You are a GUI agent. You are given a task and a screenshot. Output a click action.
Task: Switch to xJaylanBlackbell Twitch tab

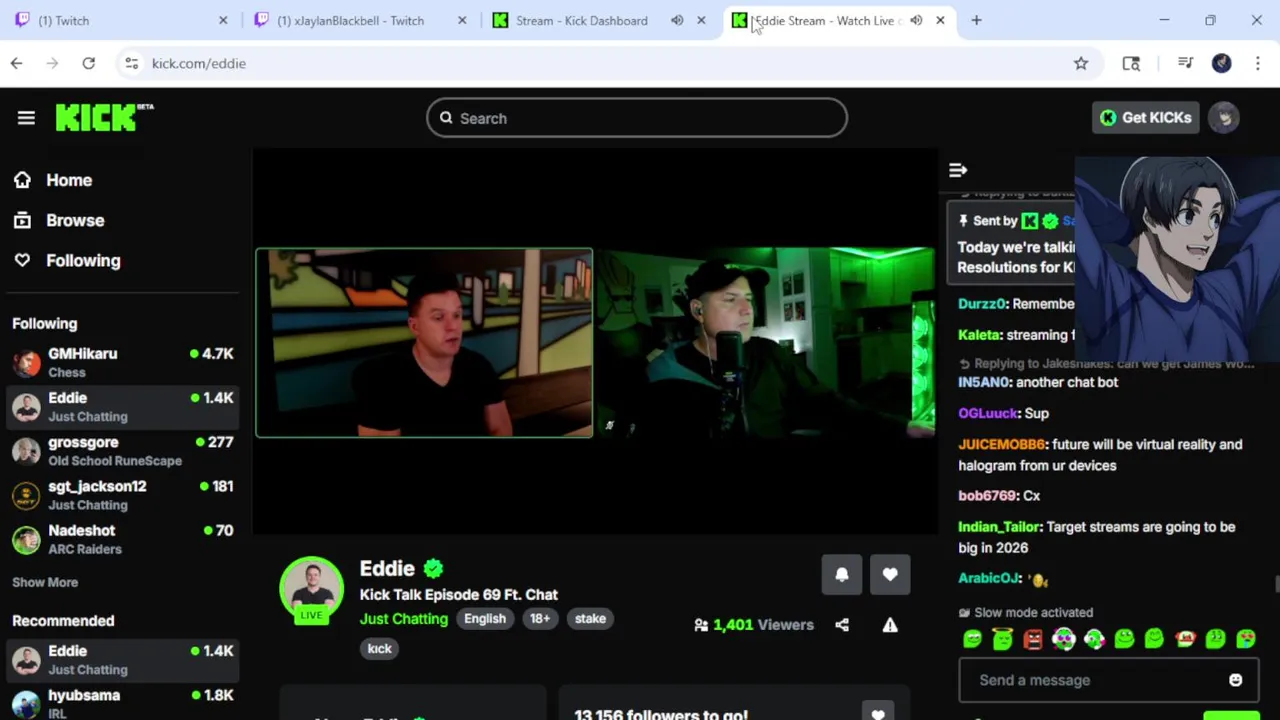click(x=361, y=20)
